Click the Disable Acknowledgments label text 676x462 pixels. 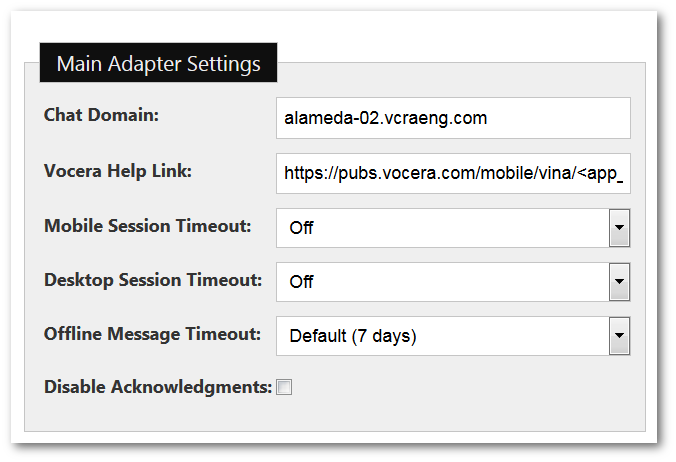[x=157, y=387]
